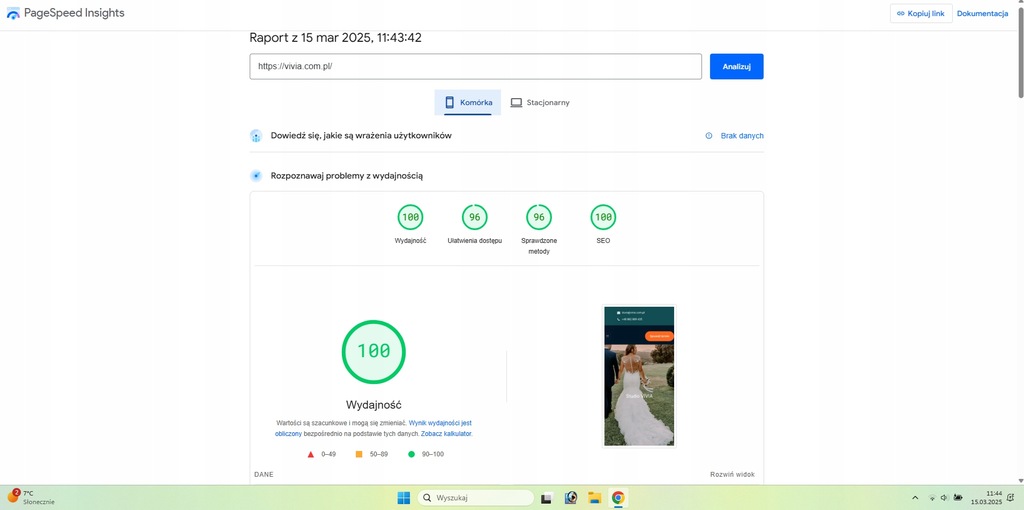Switch to the Stacjonarny tab
The height and width of the screenshot is (510, 1024).
pyautogui.click(x=540, y=103)
